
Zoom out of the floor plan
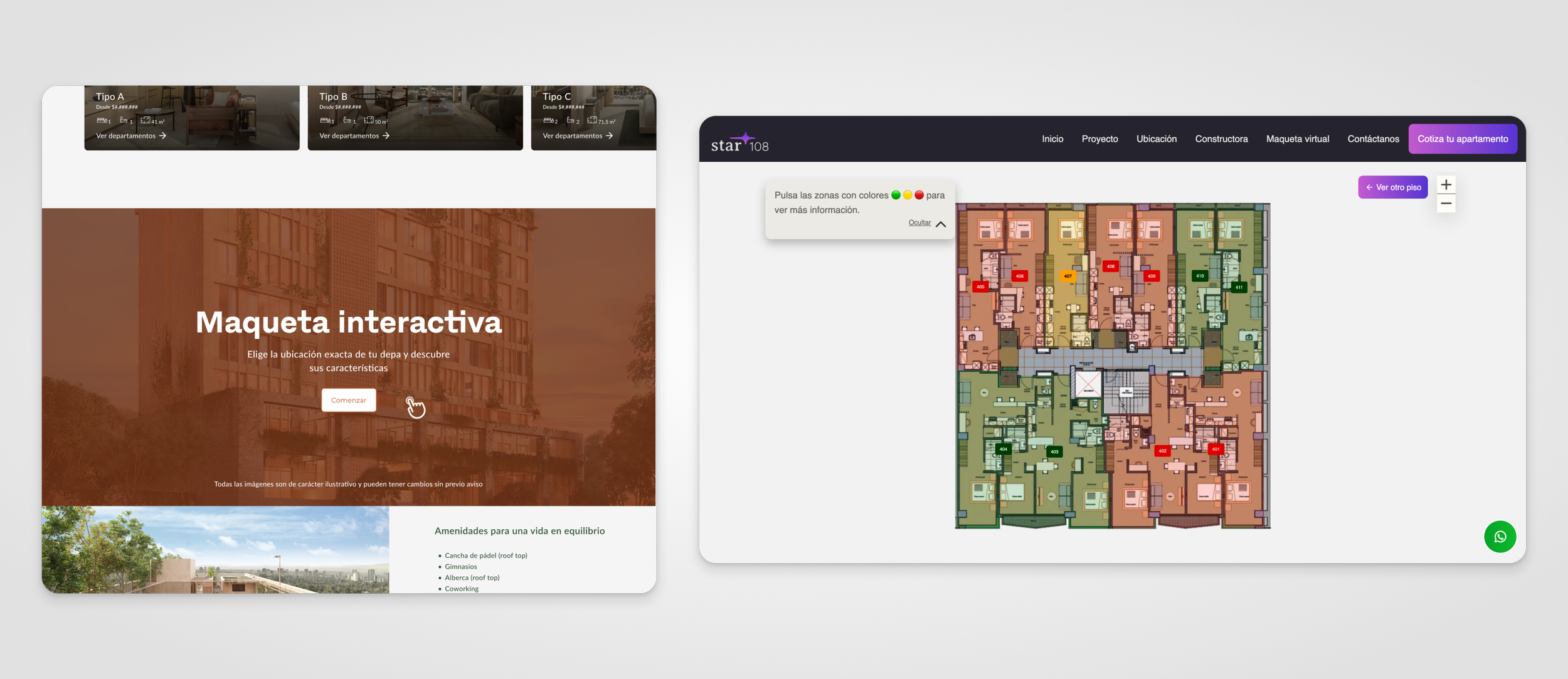(1446, 204)
